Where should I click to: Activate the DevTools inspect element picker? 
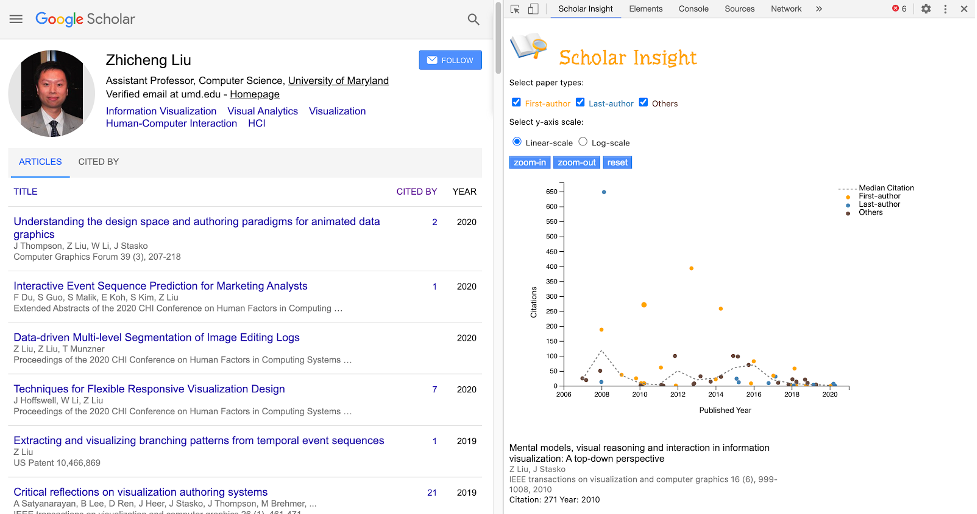click(515, 9)
